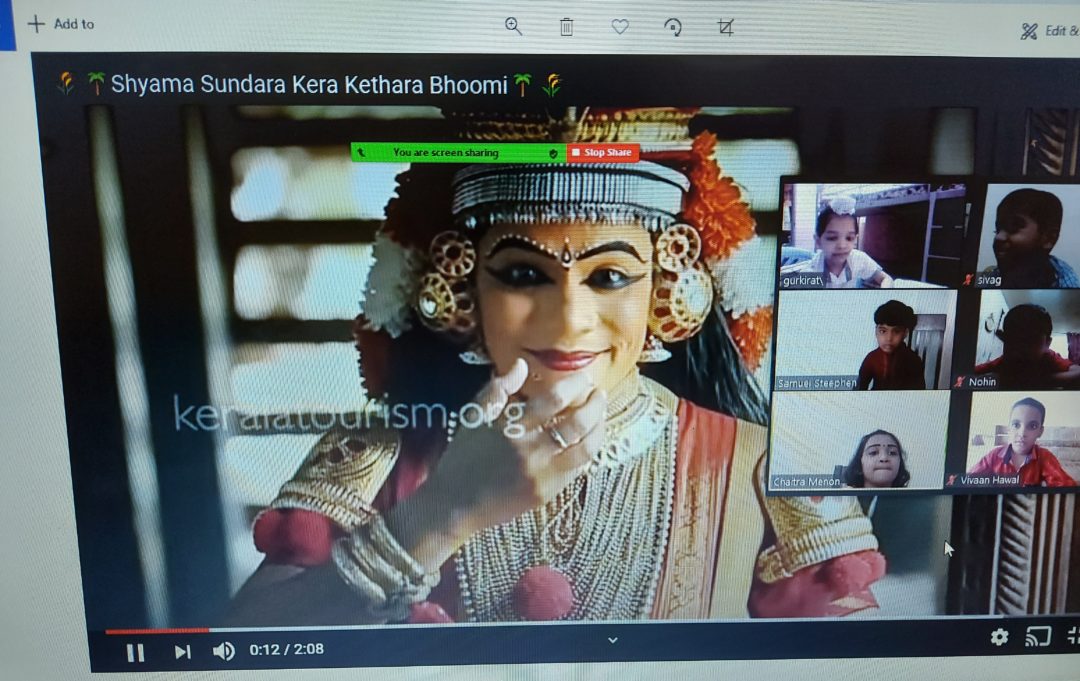Image resolution: width=1080 pixels, height=681 pixels.
Task: Select the Chaitra Menon video tile
Action: (x=858, y=441)
